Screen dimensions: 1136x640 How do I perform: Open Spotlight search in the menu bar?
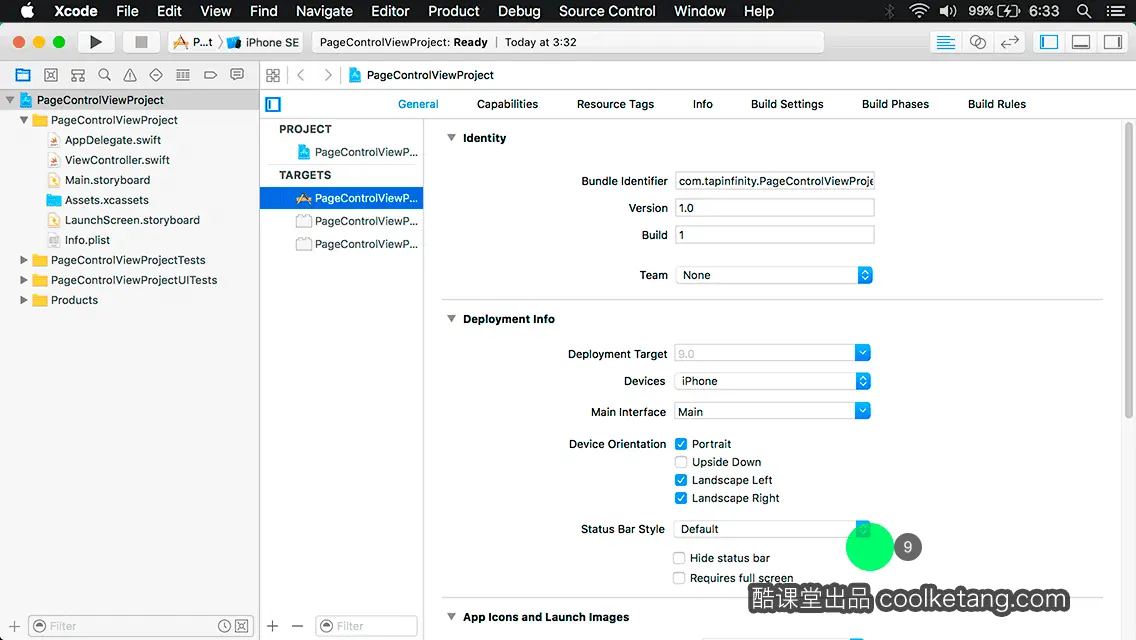[1084, 11]
